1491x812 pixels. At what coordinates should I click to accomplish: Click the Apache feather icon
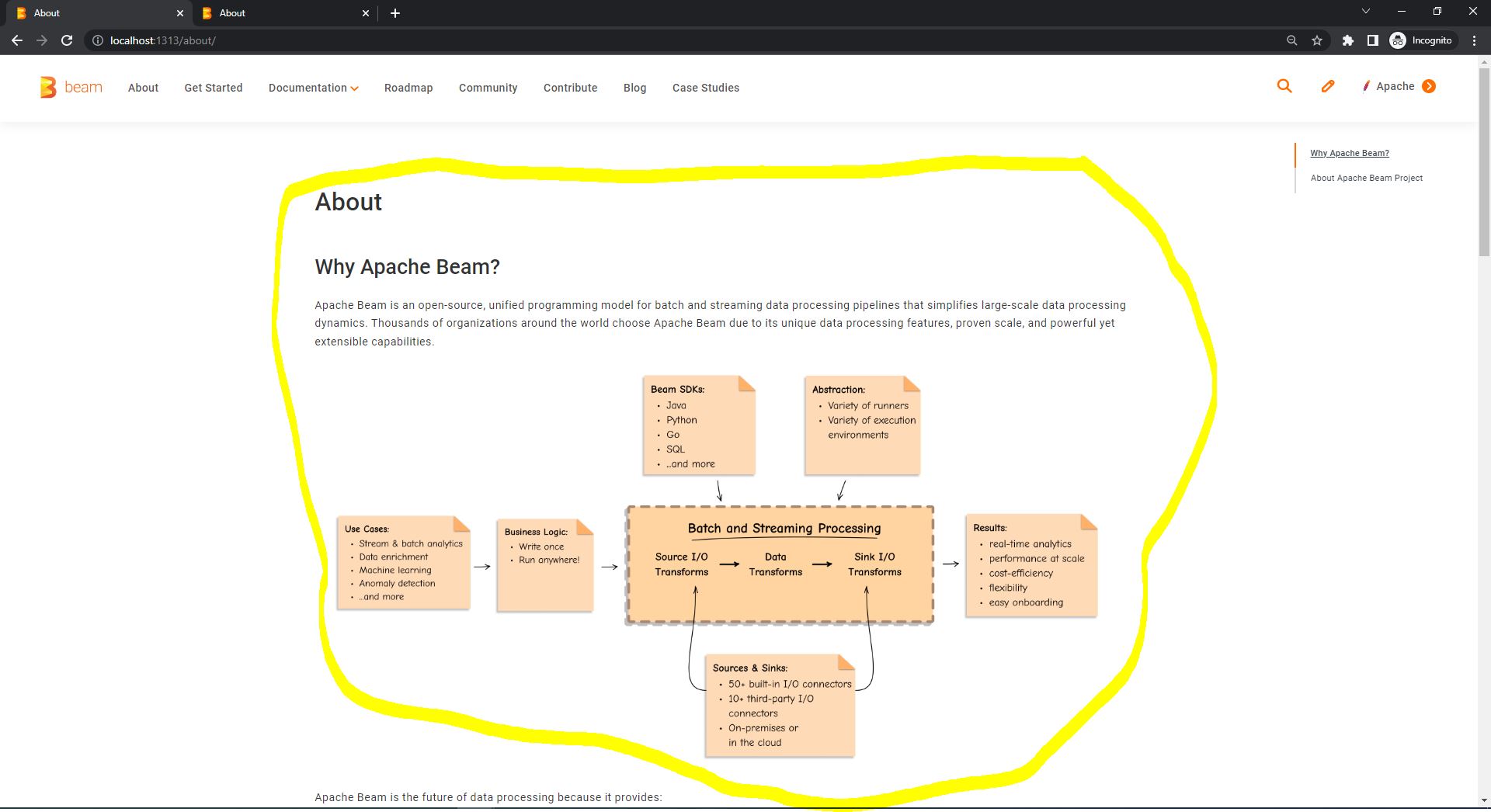(x=1366, y=86)
